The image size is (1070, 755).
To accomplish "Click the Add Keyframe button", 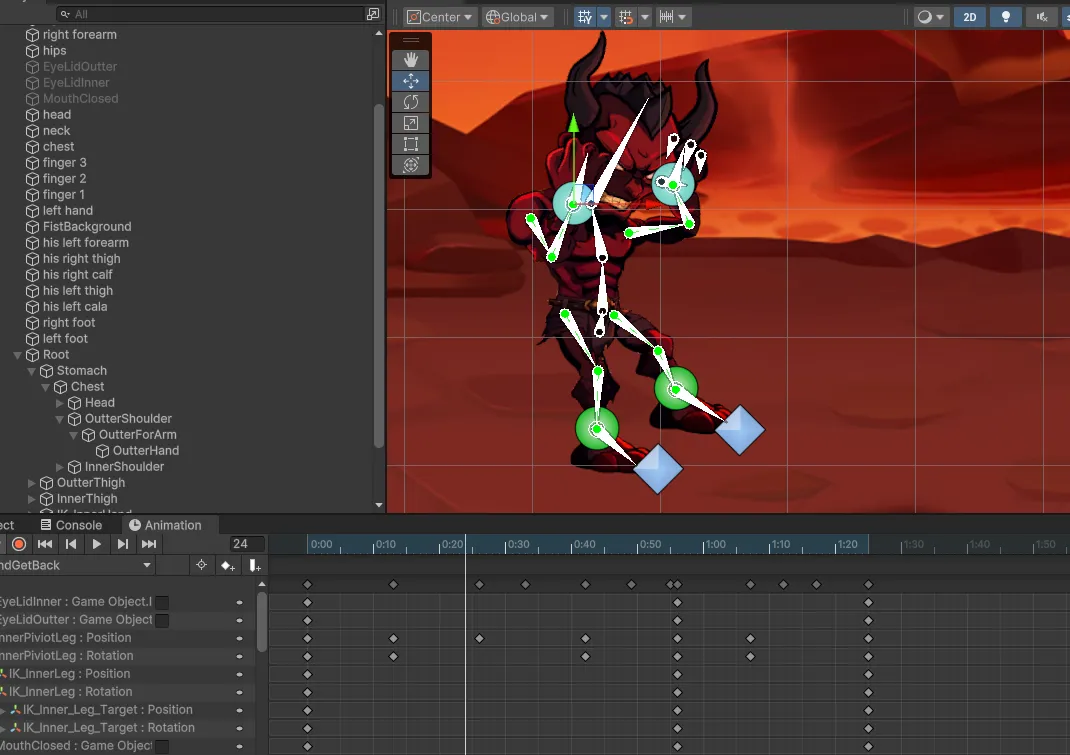I will coord(228,566).
